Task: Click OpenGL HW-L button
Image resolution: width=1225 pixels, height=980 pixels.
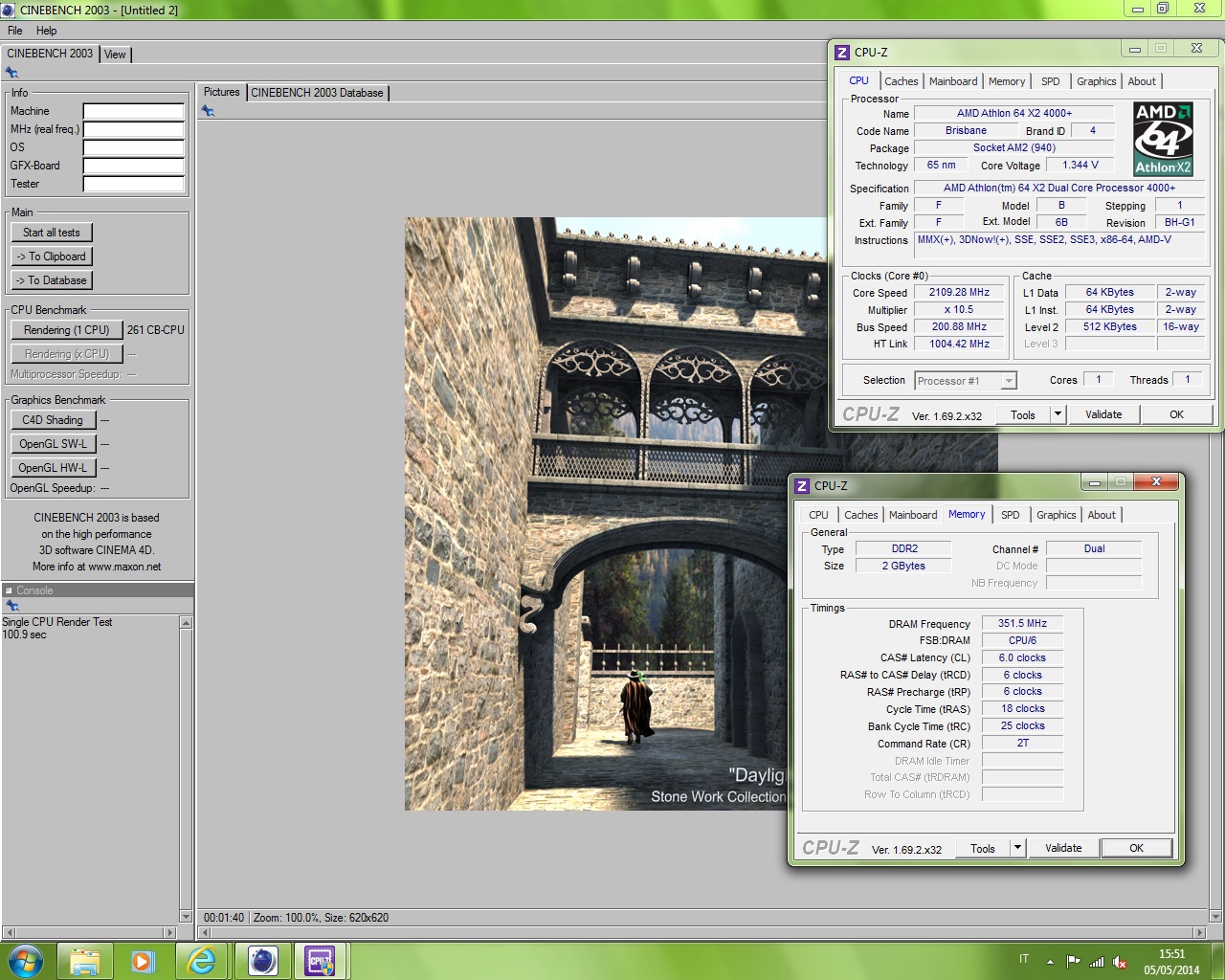Action: pyautogui.click(x=53, y=468)
